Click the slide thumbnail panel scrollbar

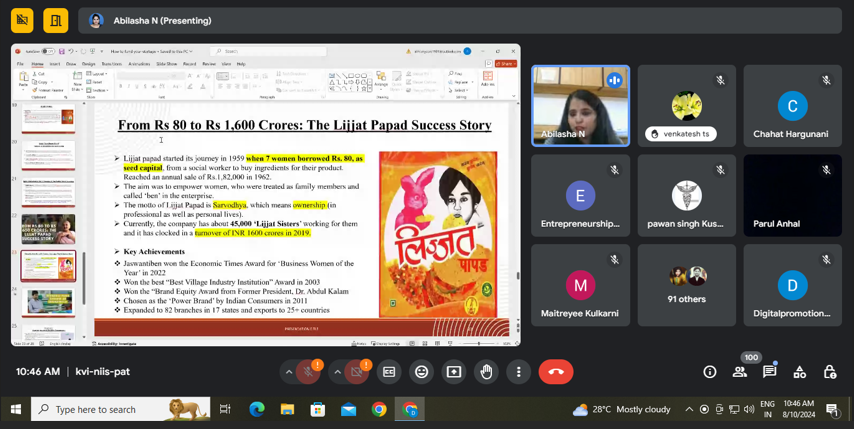point(83,278)
